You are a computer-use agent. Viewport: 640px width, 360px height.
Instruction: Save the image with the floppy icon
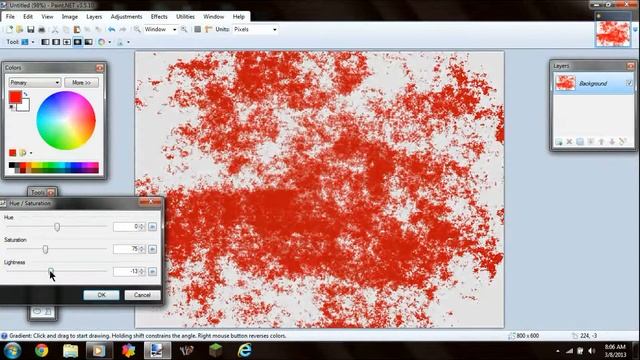pyautogui.click(x=31, y=29)
